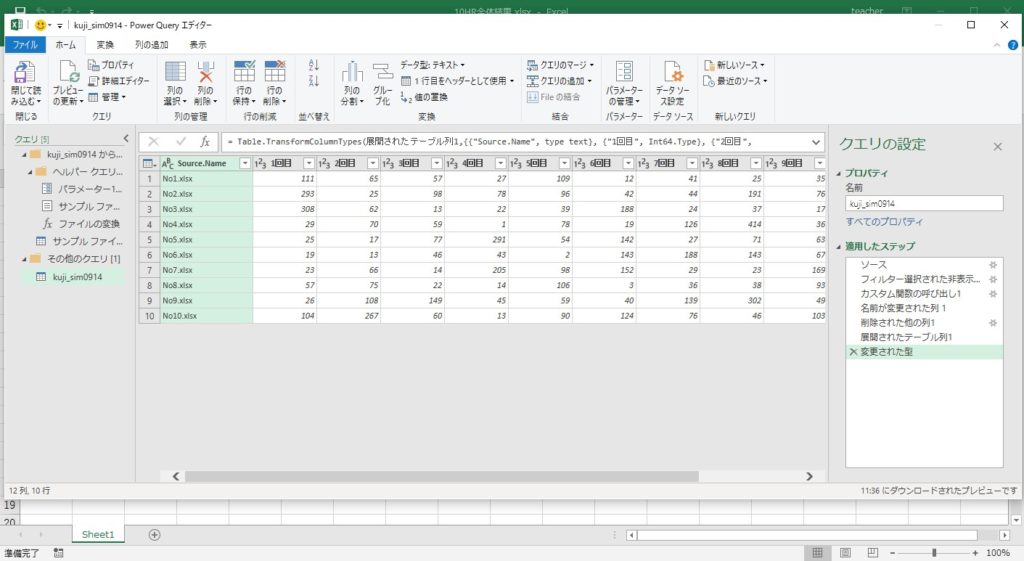Click the Refresh Preview (プレビューの更新) icon
The image size is (1024, 561).
tap(68, 72)
